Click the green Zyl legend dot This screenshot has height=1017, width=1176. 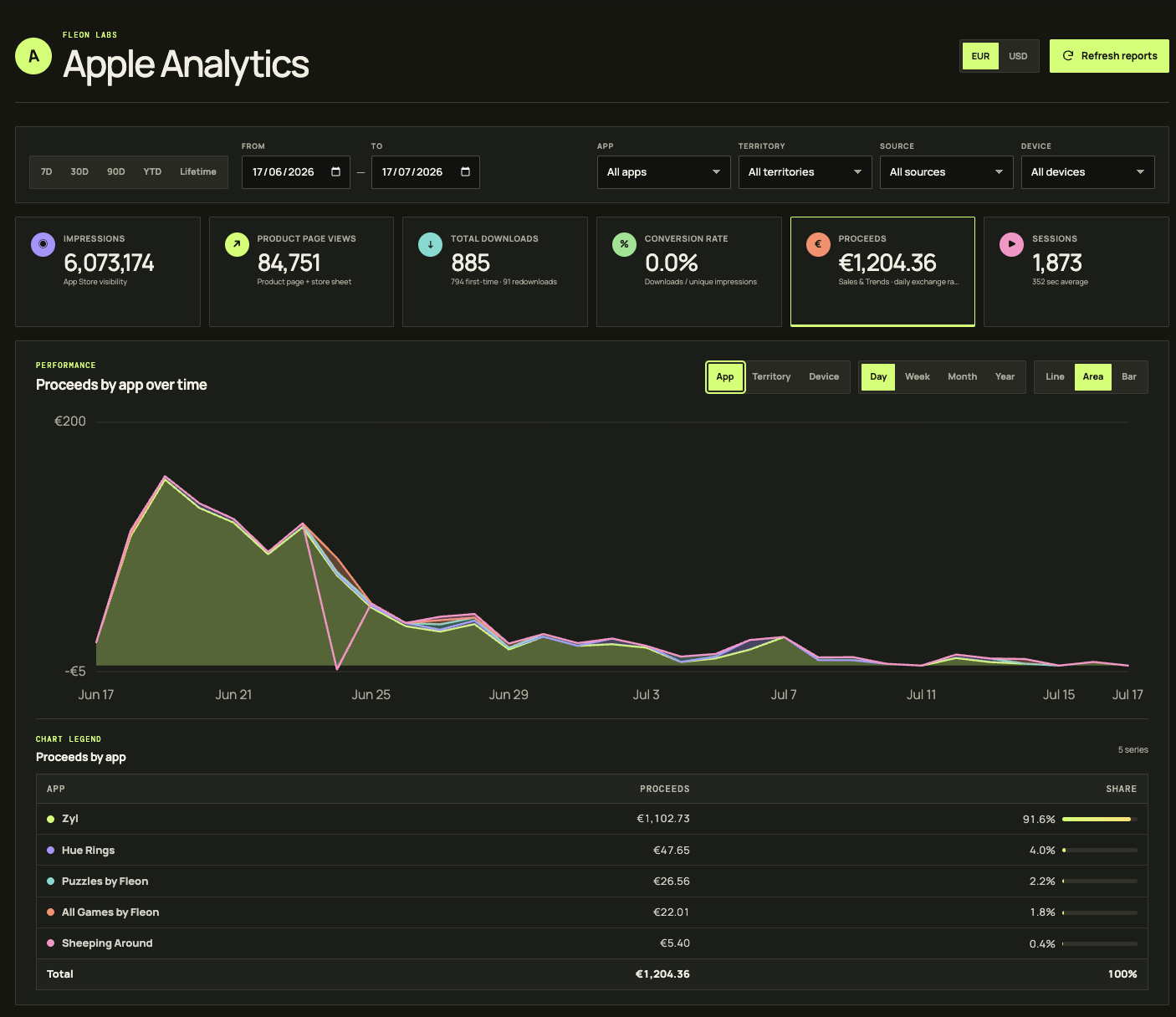tap(51, 819)
